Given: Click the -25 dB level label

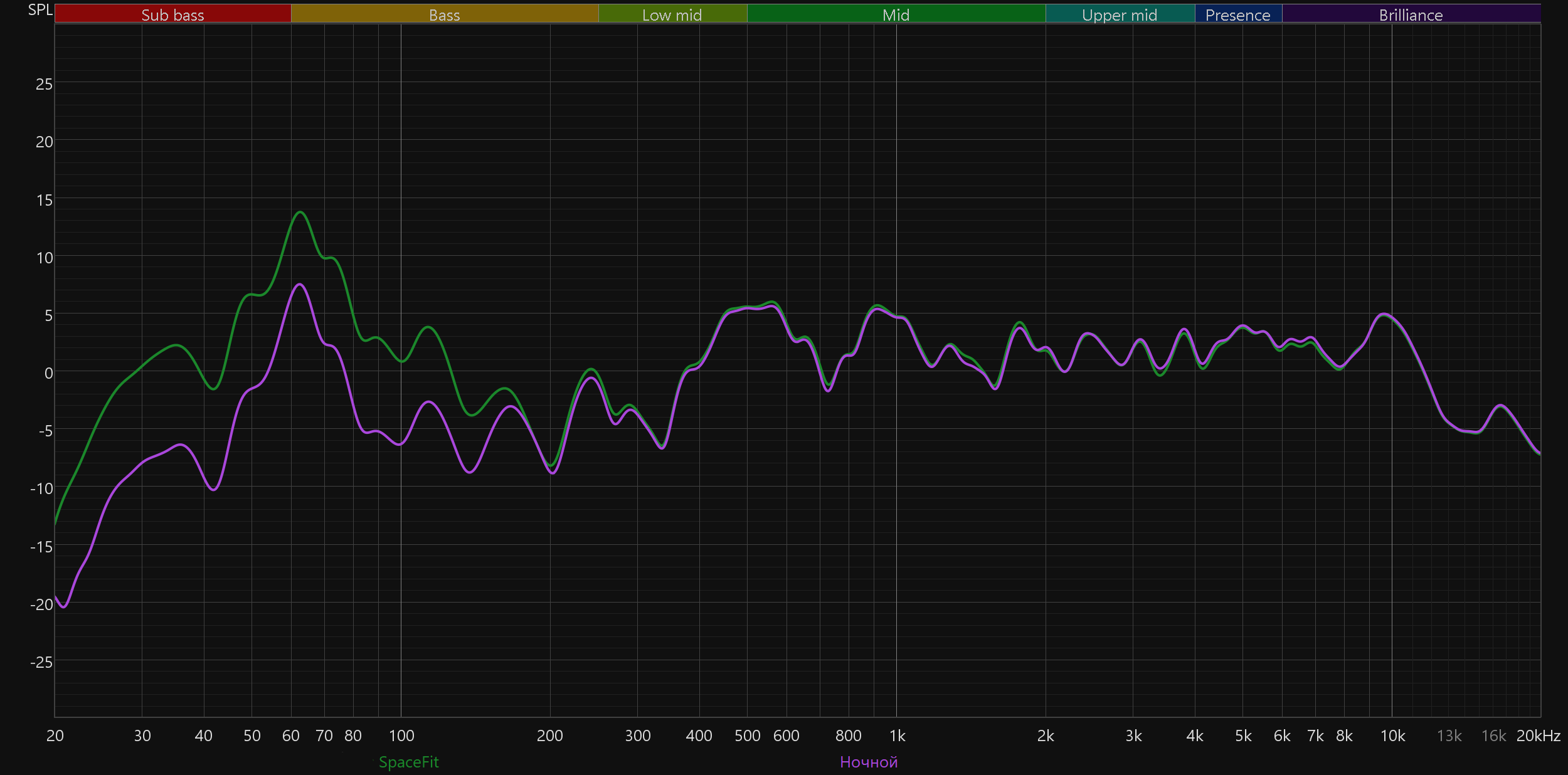Looking at the screenshot, I should [x=41, y=662].
